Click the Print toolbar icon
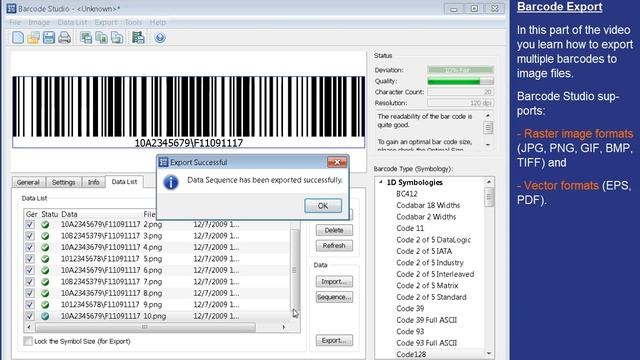 click(64, 38)
